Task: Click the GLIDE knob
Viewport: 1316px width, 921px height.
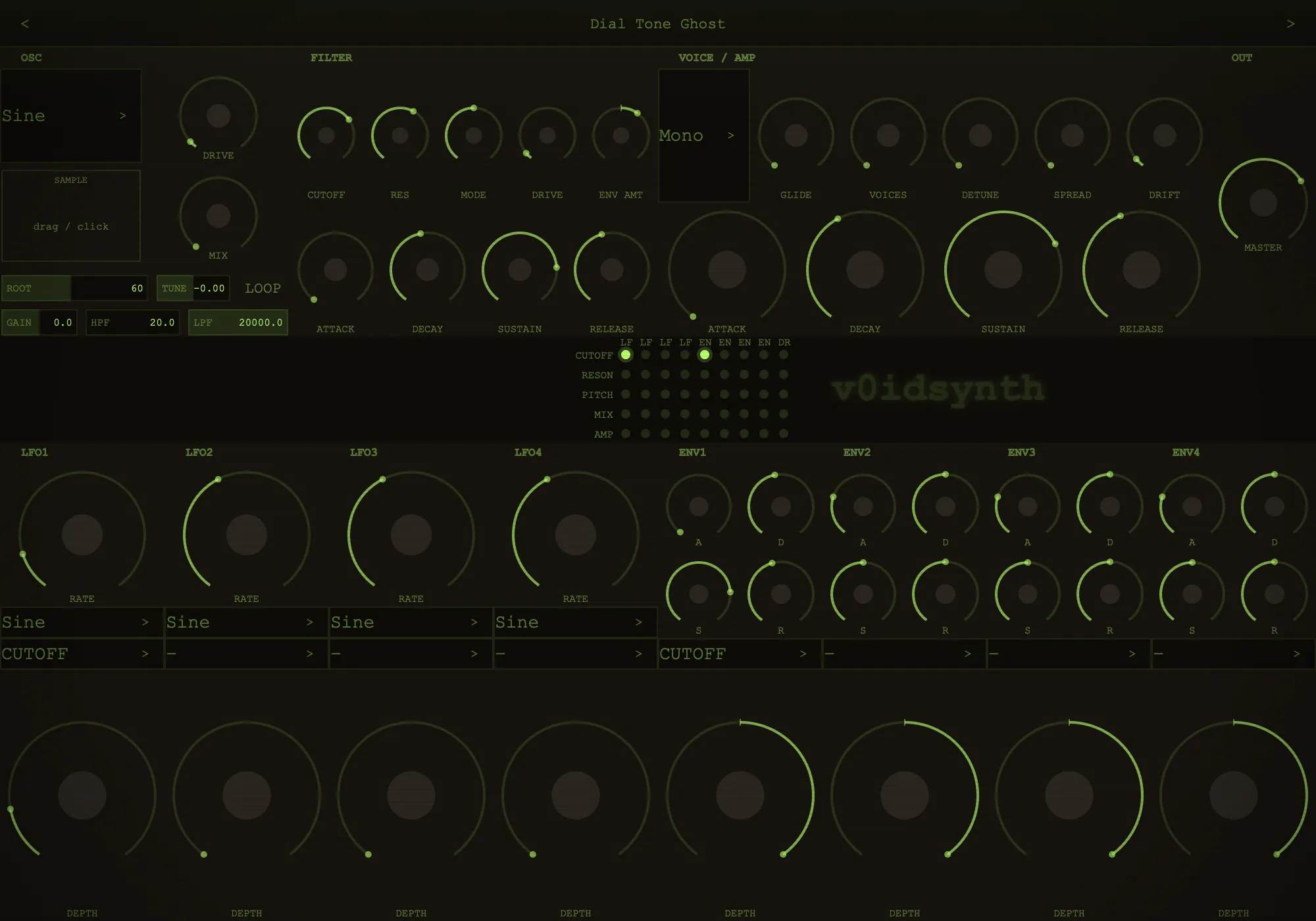Action: 796,136
